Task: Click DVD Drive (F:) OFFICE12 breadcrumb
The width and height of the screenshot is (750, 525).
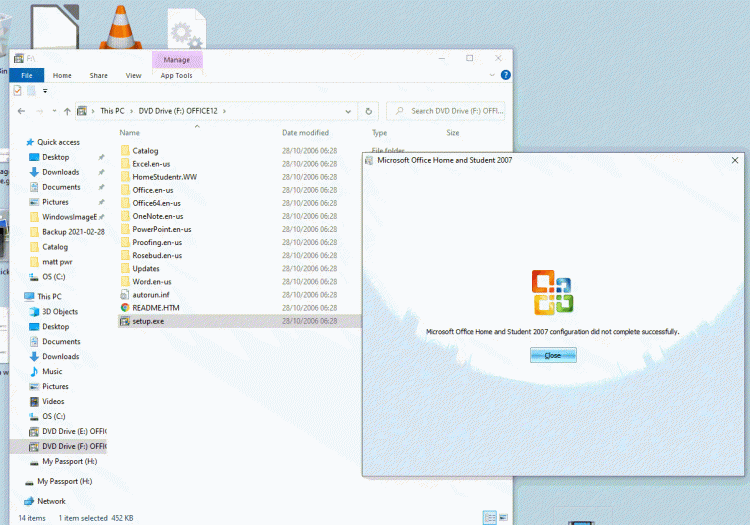Action: [178, 111]
